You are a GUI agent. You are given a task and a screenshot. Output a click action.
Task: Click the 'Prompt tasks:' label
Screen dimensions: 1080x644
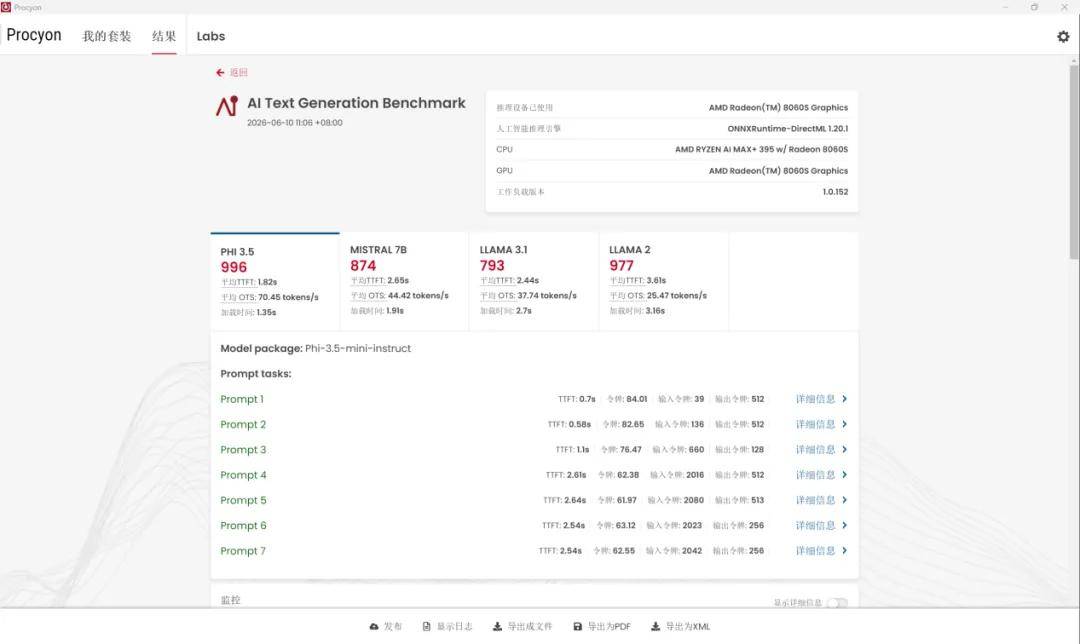click(x=256, y=373)
